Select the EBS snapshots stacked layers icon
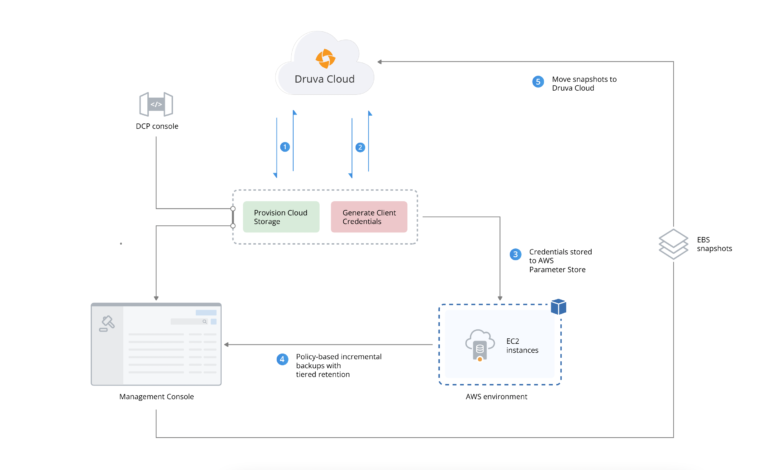This screenshot has width=768, height=470. click(672, 242)
